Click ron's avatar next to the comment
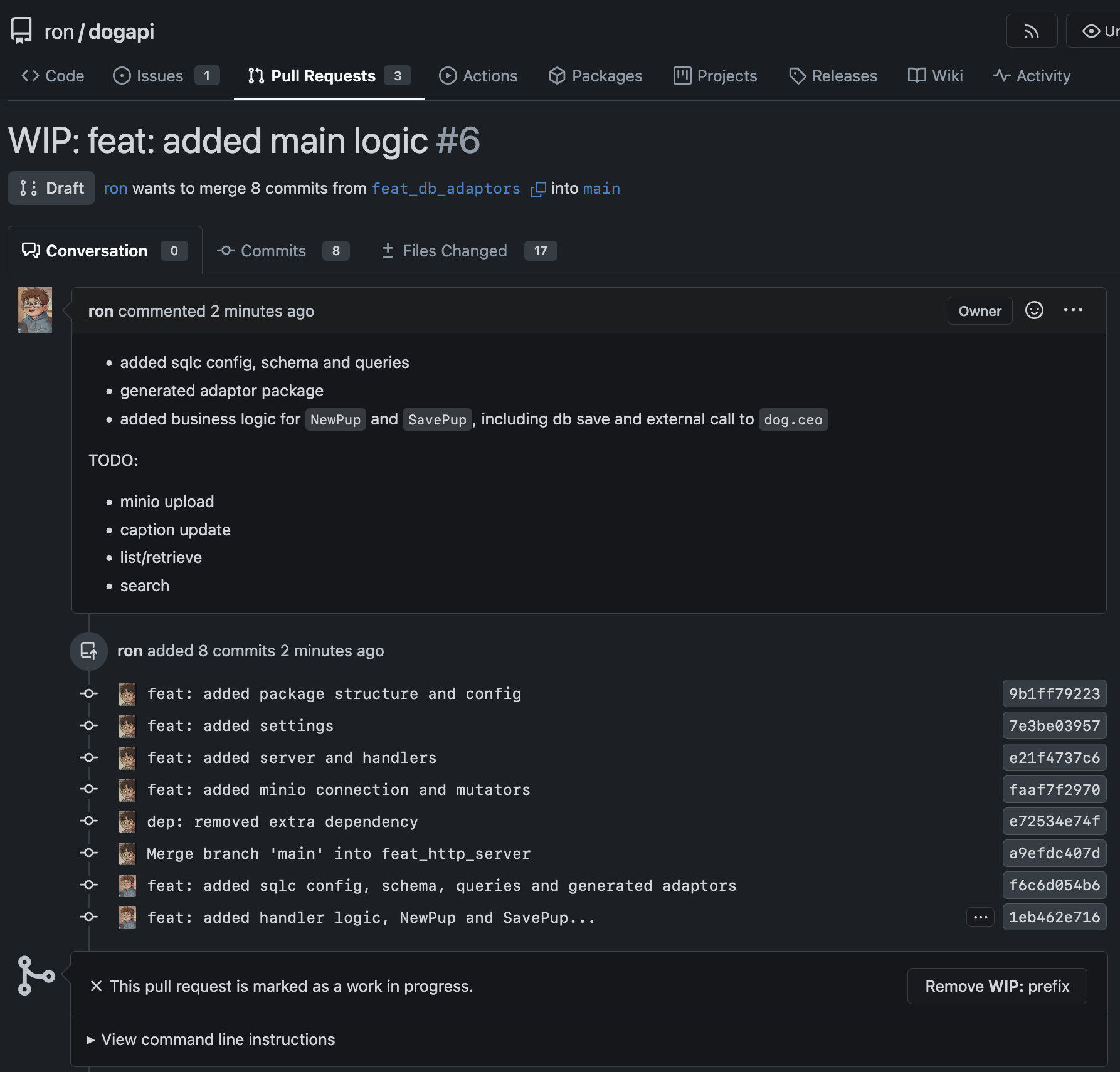This screenshot has height=1072, width=1120. (x=35, y=310)
